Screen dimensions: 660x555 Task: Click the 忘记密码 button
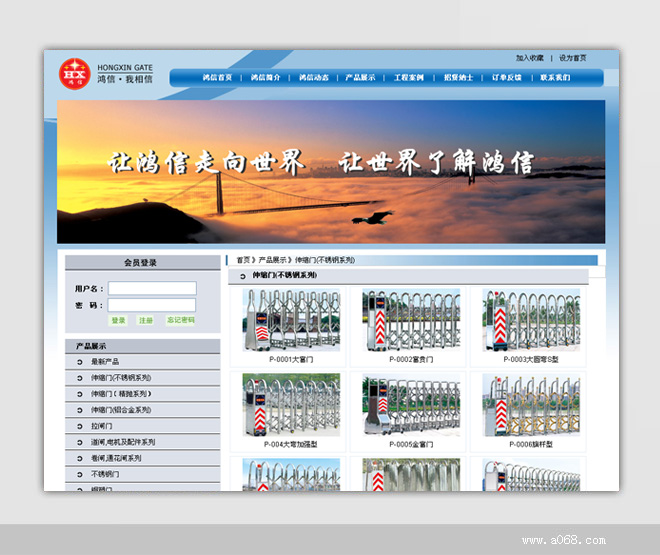181,320
